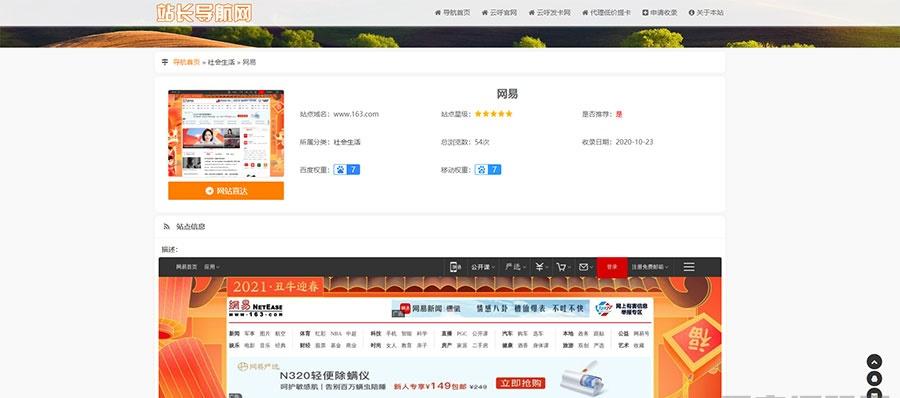
Task: Open the 云呼发卡网 top menu item
Action: [549, 13]
